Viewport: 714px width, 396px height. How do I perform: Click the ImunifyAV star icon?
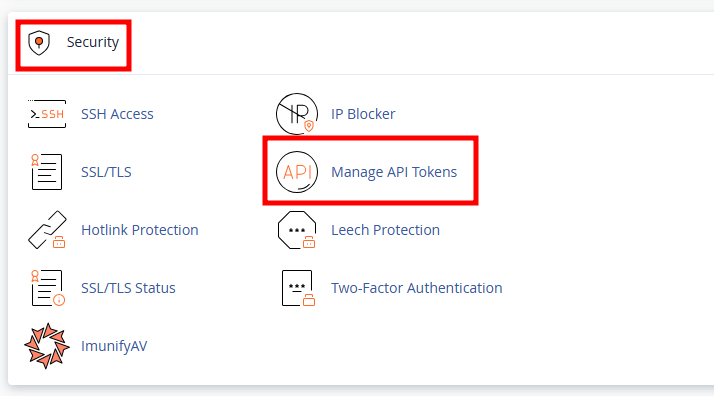[47, 346]
